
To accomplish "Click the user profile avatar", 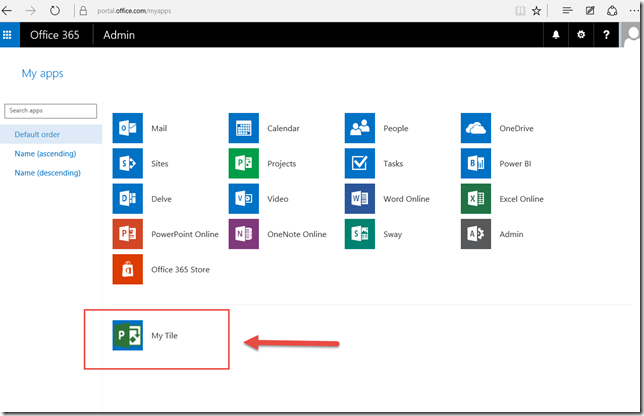I will tap(630, 35).
